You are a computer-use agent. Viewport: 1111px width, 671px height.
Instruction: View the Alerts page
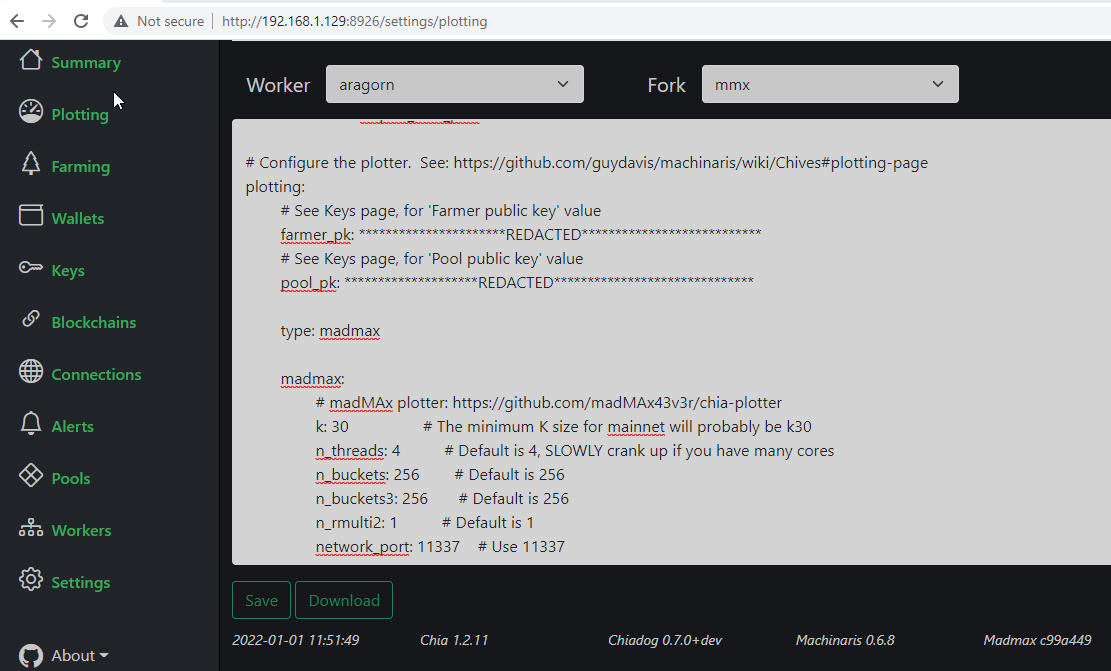coord(72,427)
